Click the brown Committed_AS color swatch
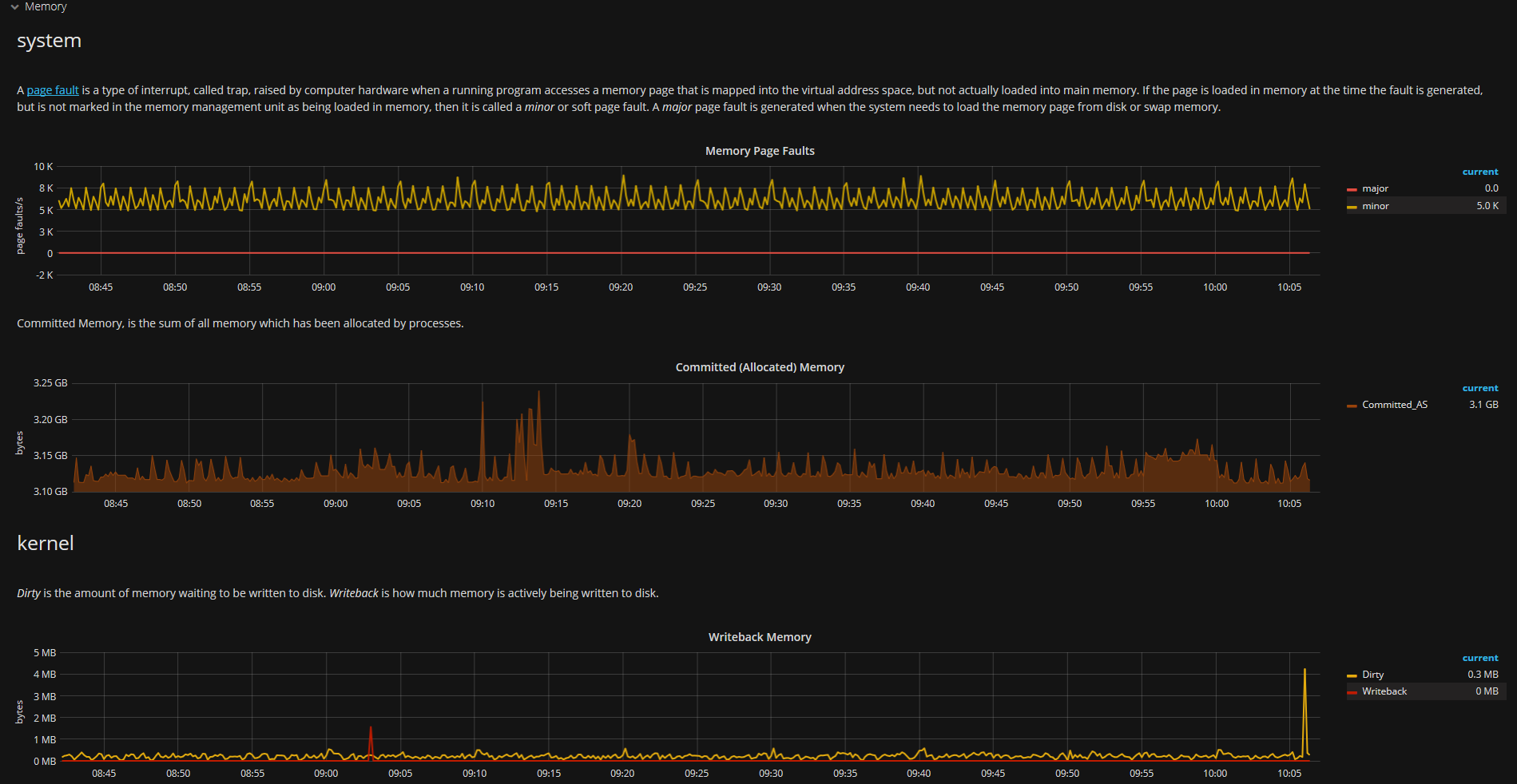Screen dimensions: 1517x784 point(1352,406)
